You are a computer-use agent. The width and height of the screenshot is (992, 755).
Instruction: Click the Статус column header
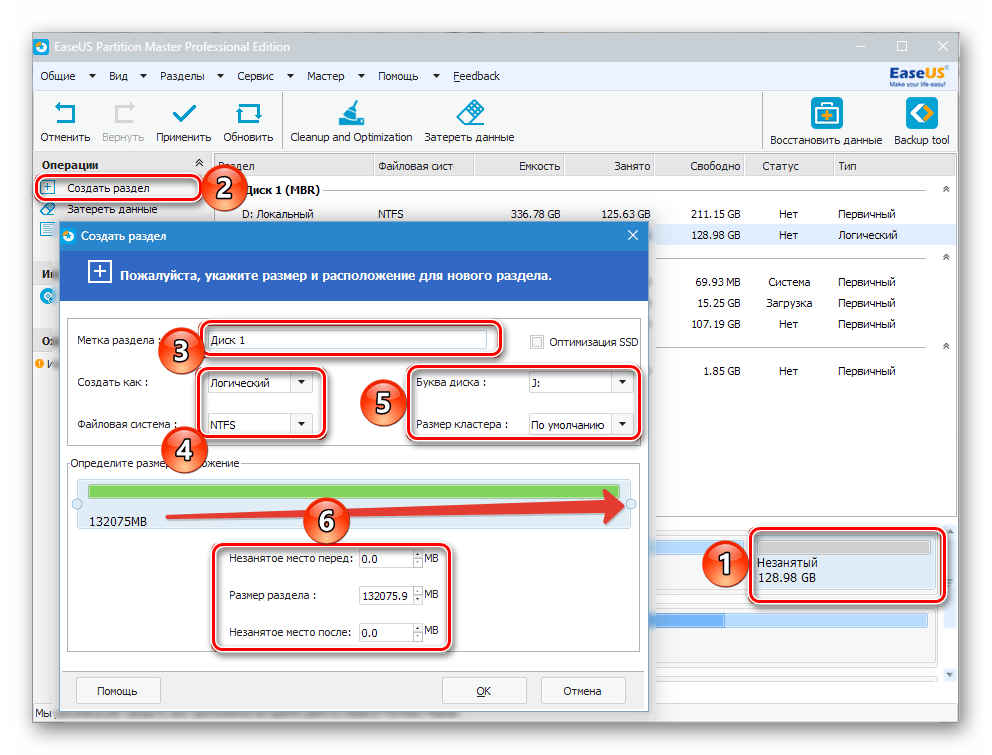point(789,166)
